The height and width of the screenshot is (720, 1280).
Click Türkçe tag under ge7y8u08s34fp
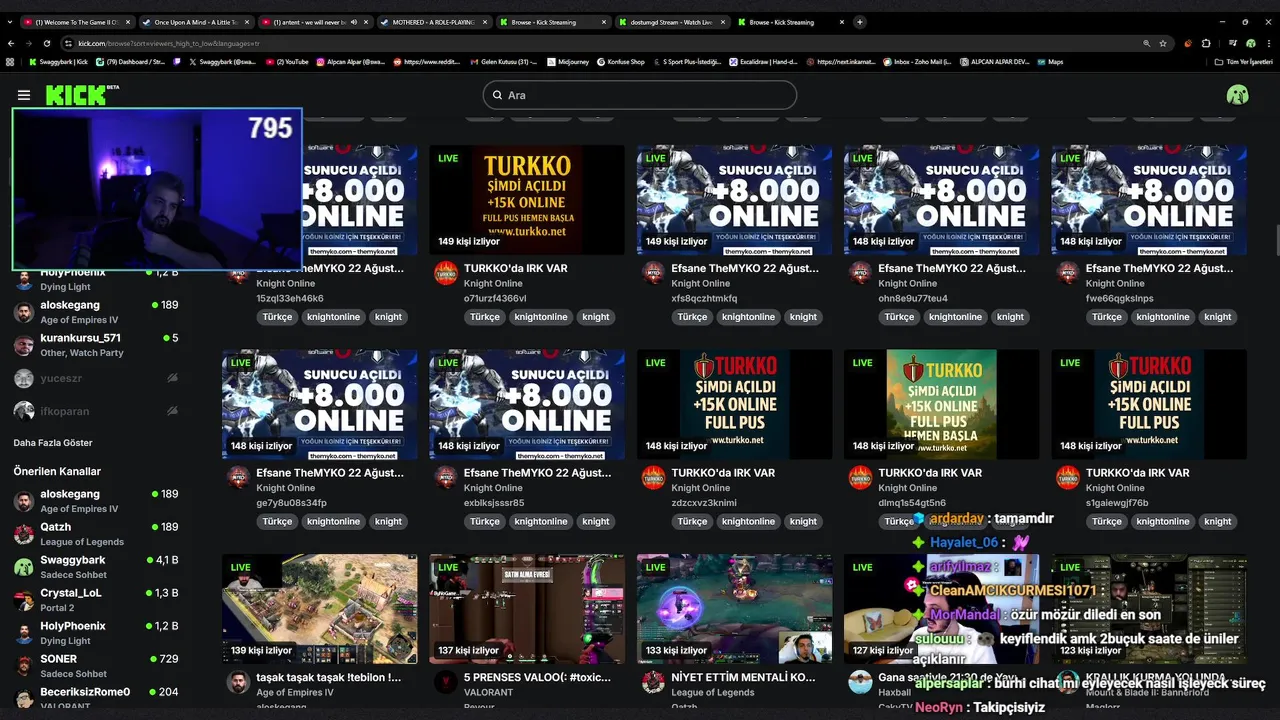(x=277, y=521)
